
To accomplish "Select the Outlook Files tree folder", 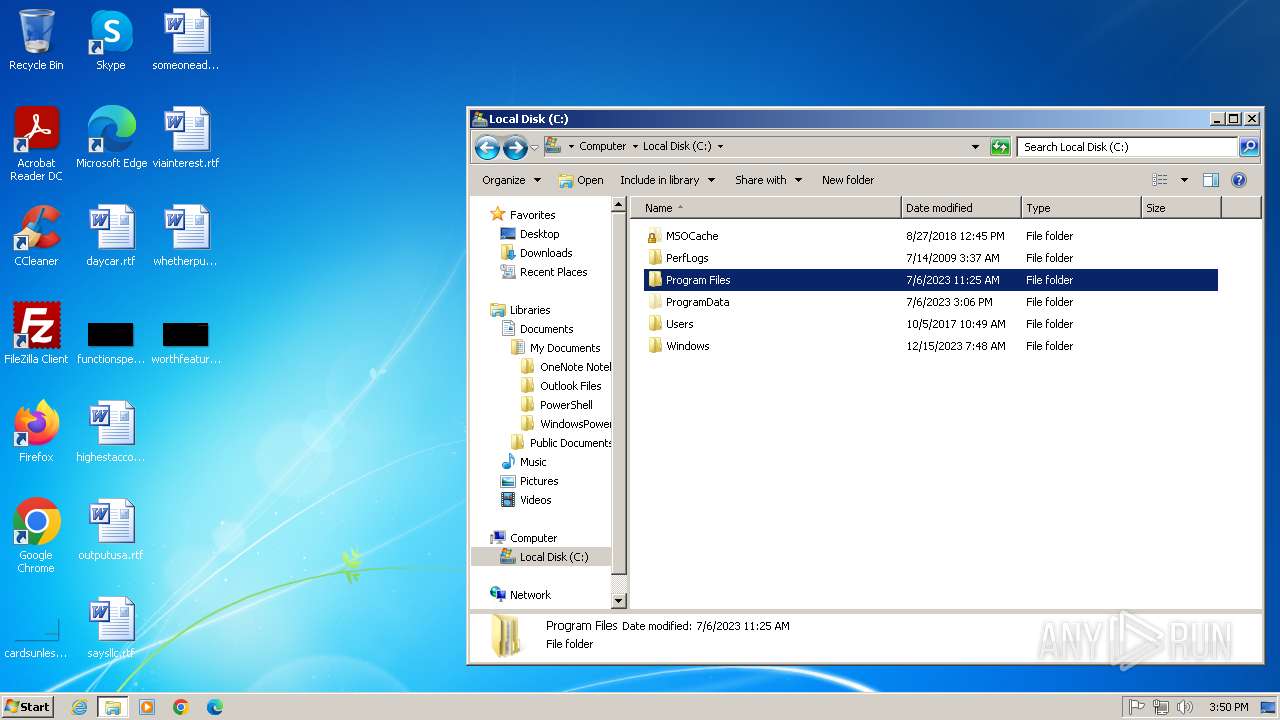I will (x=561, y=386).
